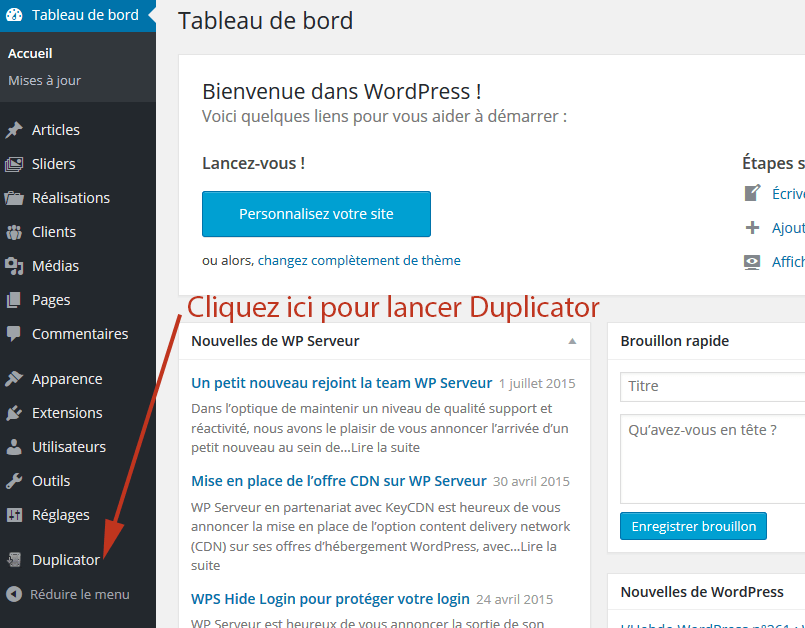805x628 pixels.
Task: Open WPS Hide Login article link
Action: (330, 599)
